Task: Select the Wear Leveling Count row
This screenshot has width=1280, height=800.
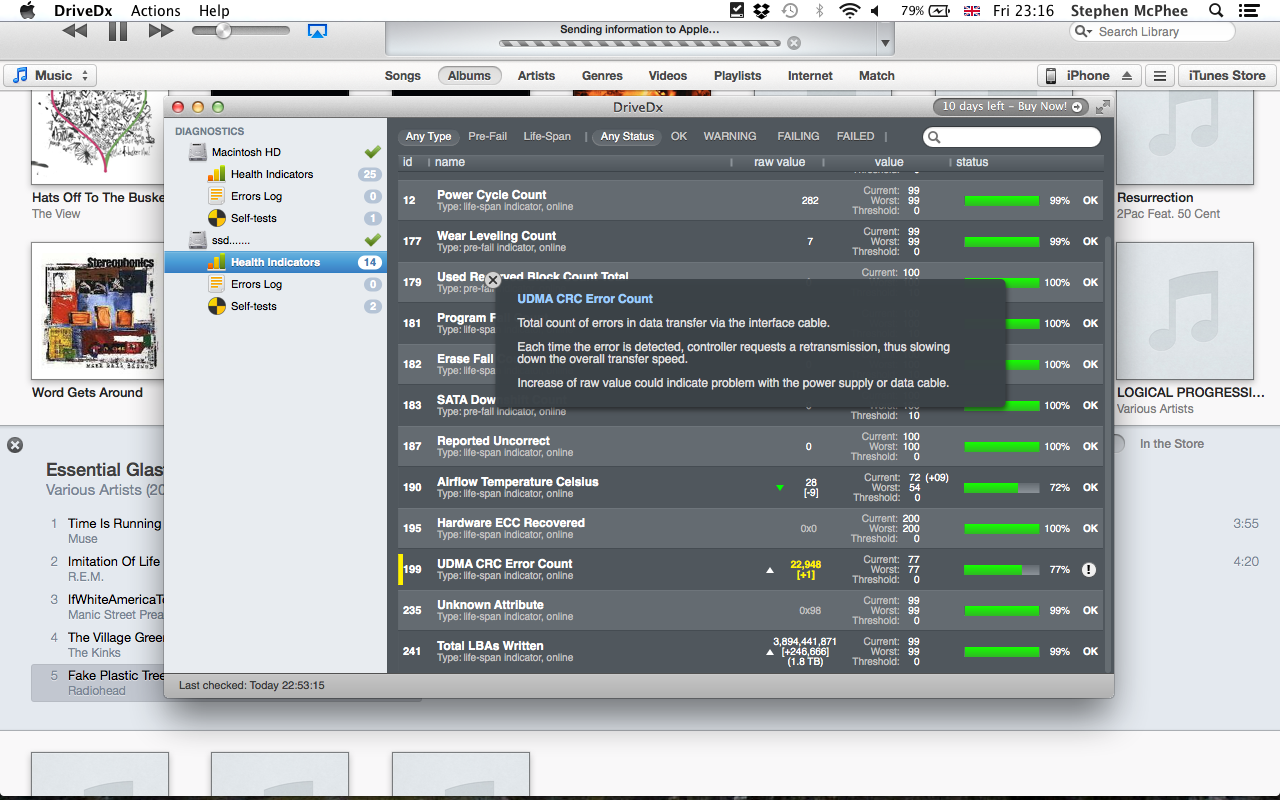Action: [x=750, y=241]
